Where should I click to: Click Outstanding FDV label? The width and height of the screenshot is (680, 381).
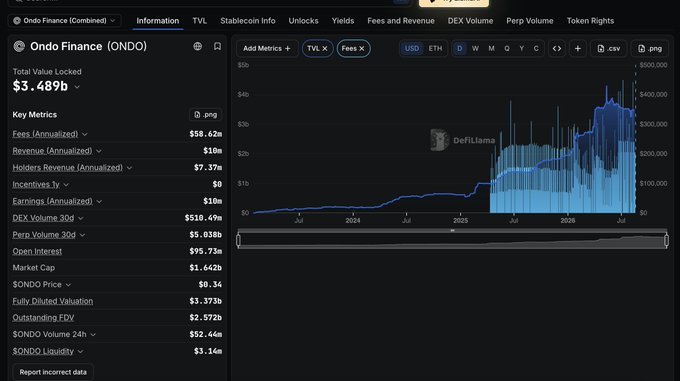pos(43,317)
